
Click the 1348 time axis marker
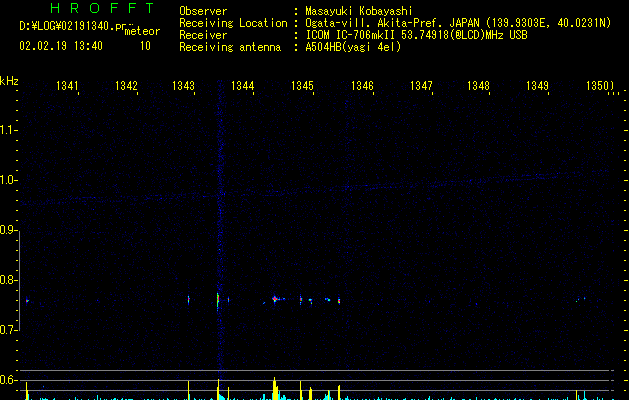[478, 85]
